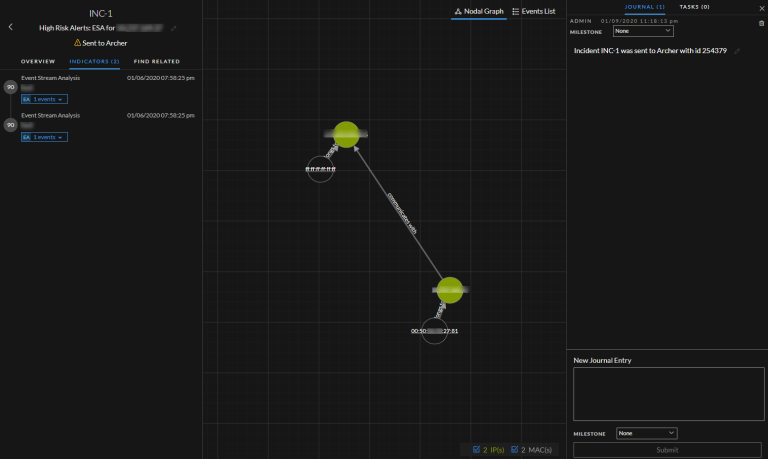Select the upper hollow MAC node circle
Viewport: 768px width, 459px height.
[320, 169]
